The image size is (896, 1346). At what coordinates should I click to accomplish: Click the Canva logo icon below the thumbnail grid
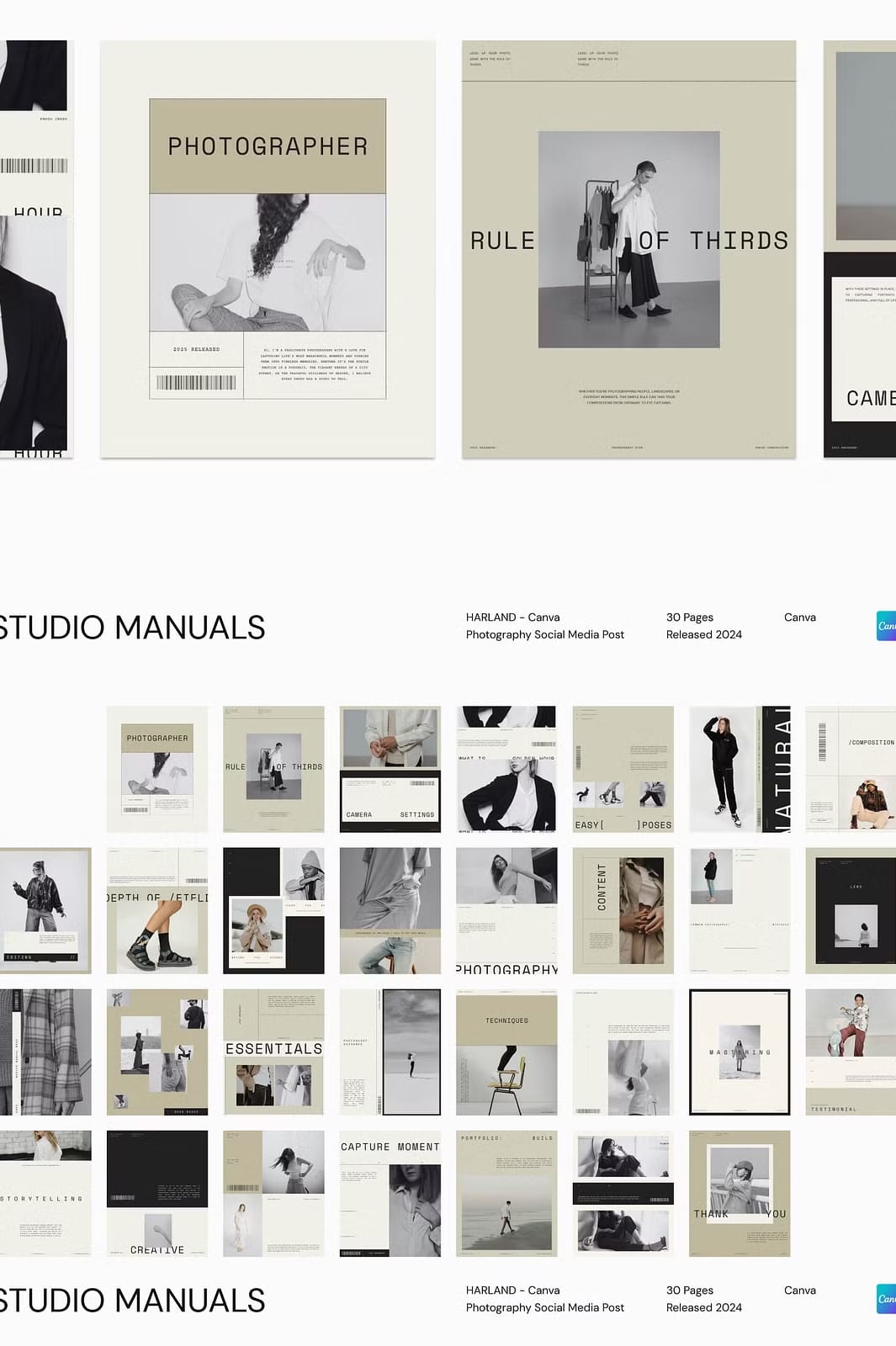tap(886, 1299)
